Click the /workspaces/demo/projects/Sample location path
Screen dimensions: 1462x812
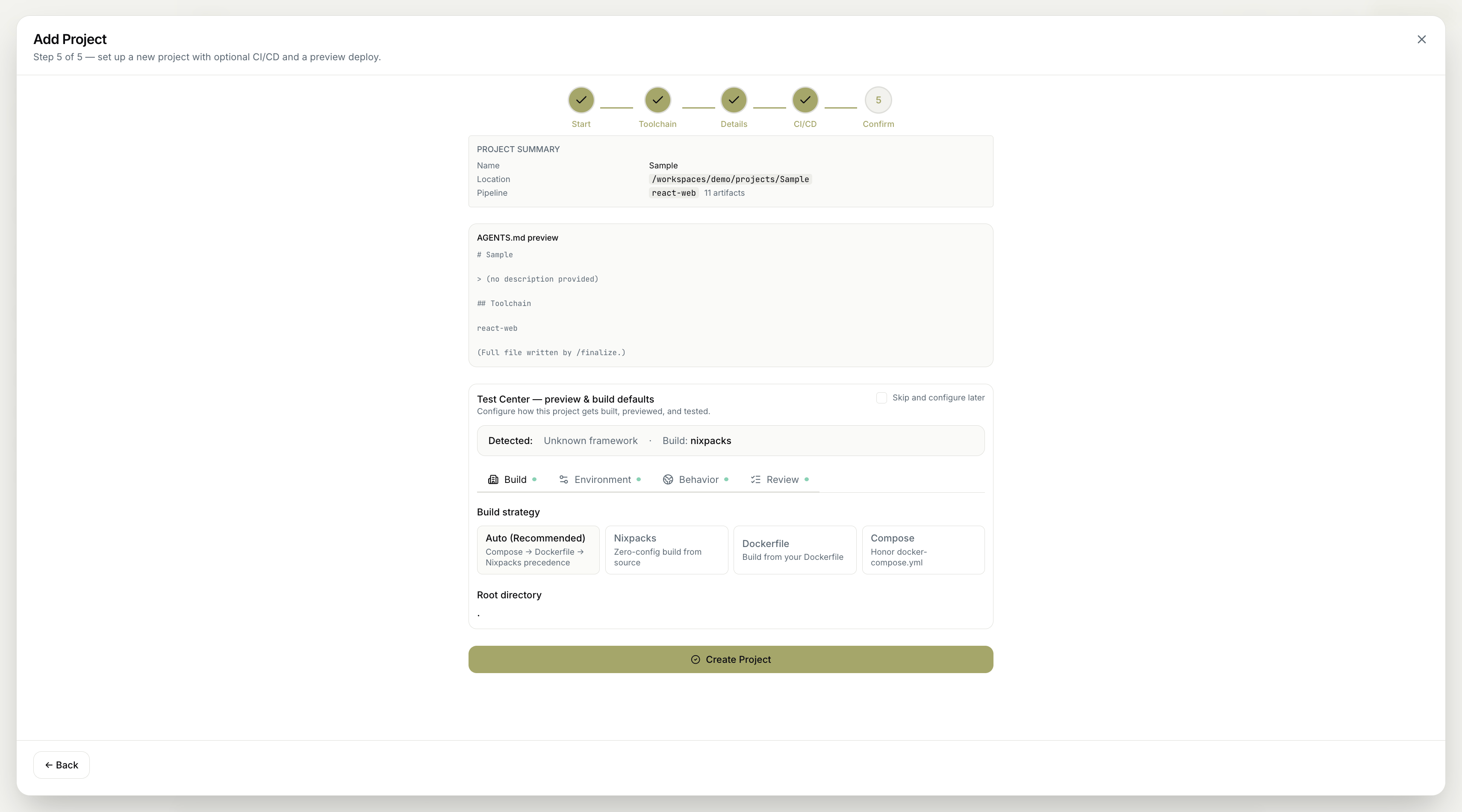pos(730,179)
